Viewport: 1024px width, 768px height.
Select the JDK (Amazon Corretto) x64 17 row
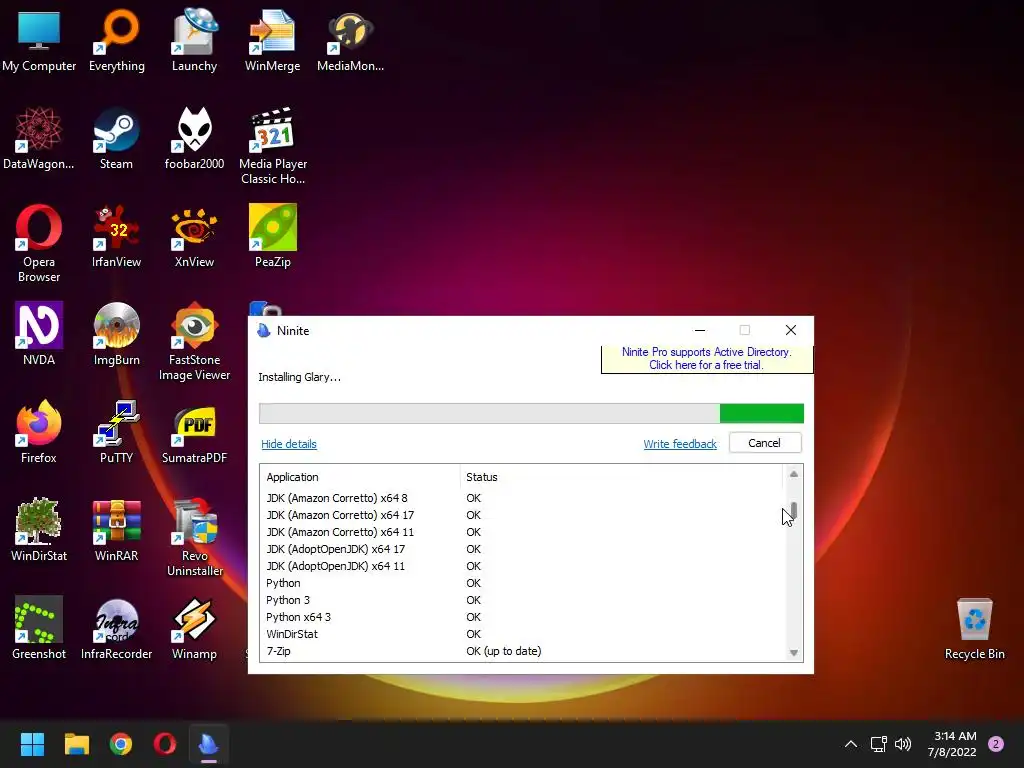point(521,515)
